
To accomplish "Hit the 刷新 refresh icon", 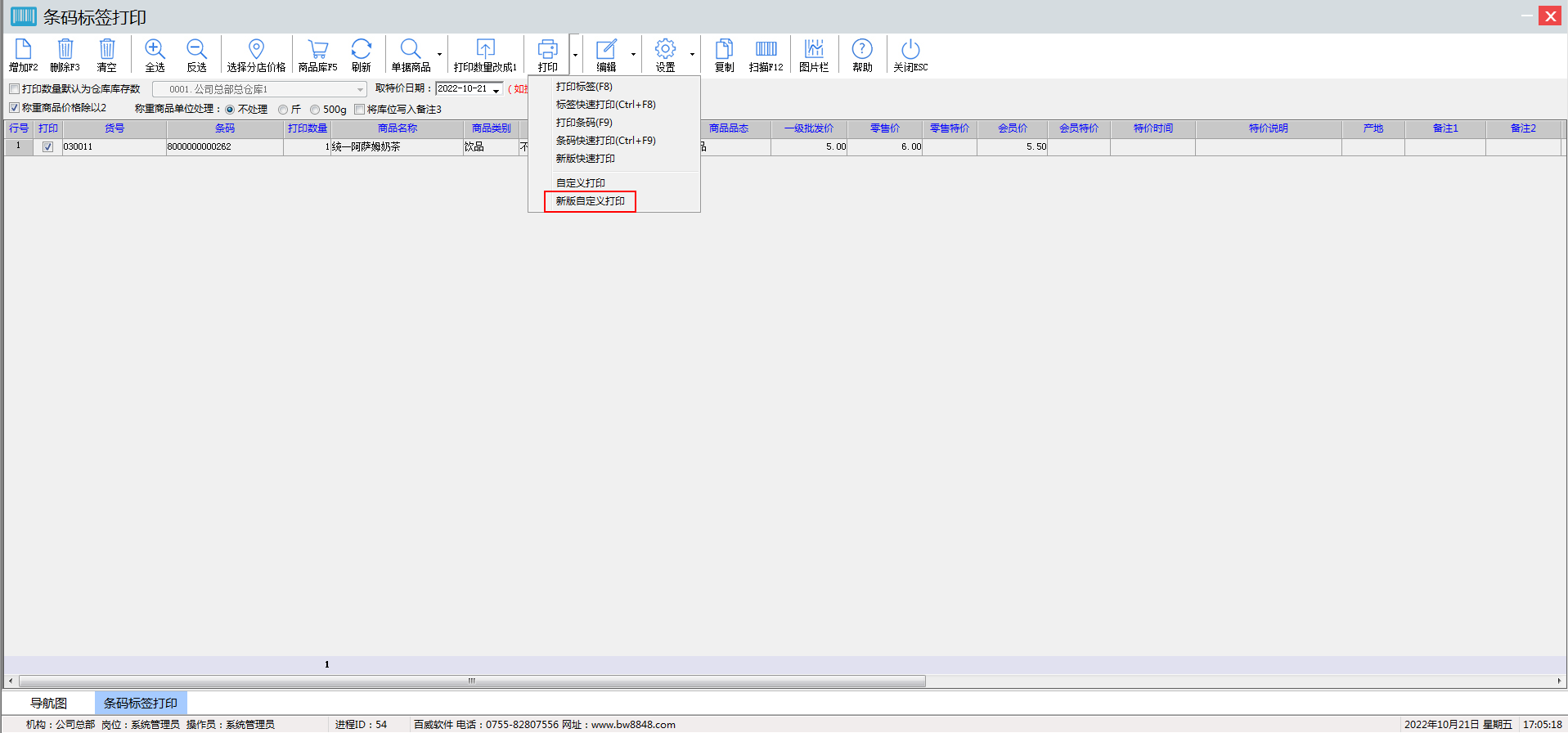I will [x=361, y=50].
